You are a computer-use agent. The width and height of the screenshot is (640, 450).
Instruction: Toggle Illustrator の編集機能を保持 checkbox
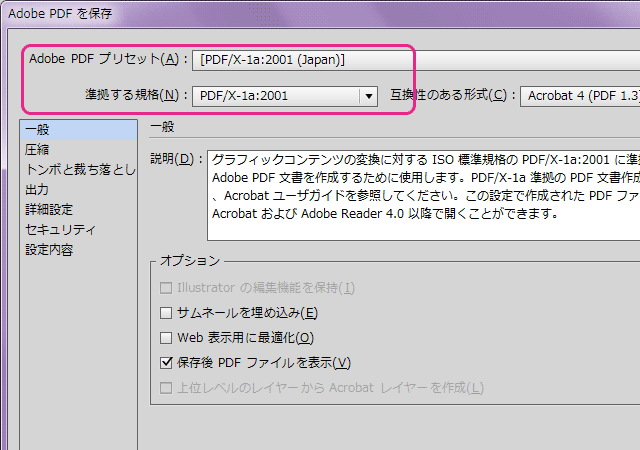click(166, 288)
